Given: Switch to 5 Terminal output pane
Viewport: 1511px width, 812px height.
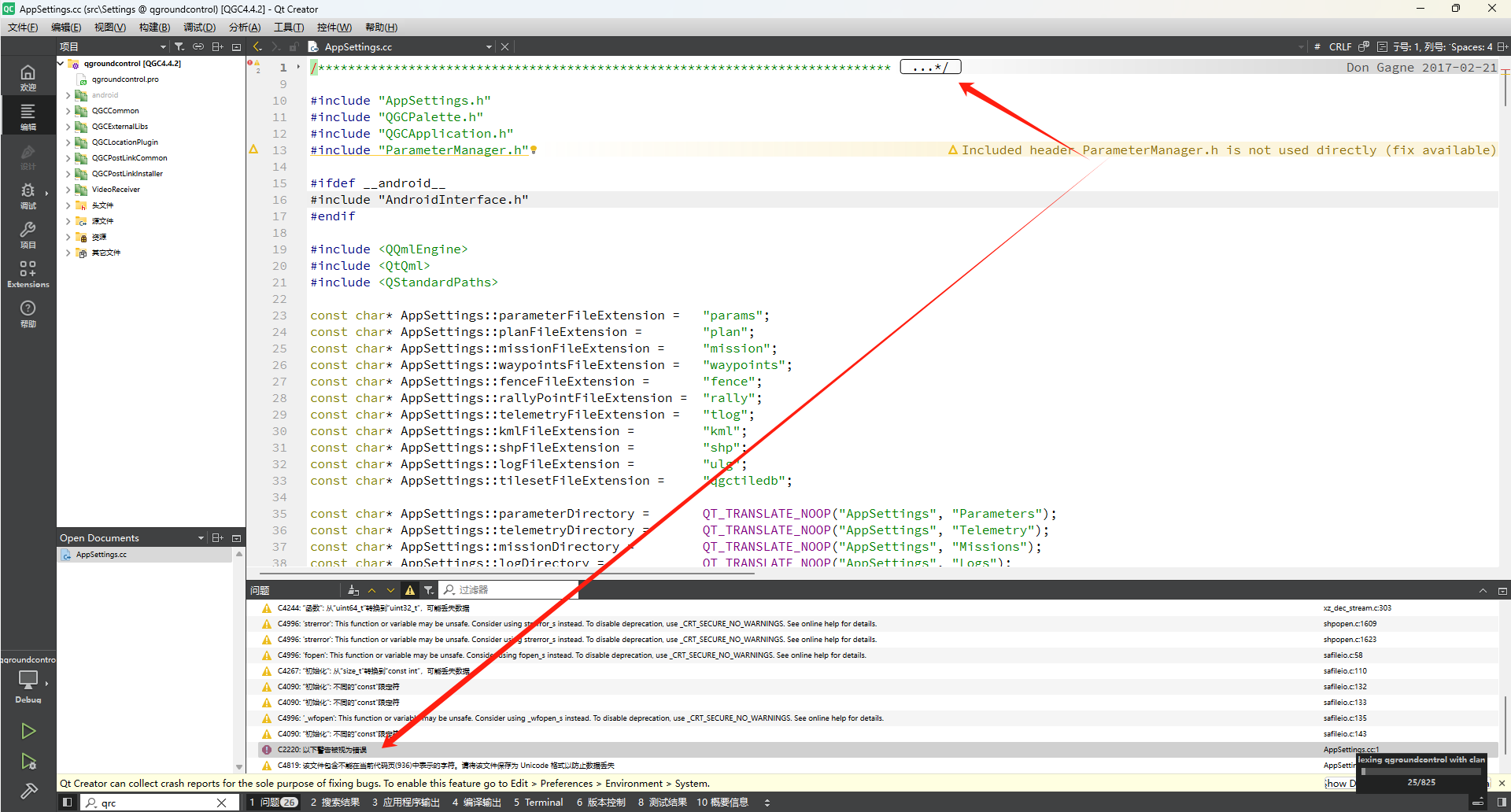Looking at the screenshot, I should 539,803.
